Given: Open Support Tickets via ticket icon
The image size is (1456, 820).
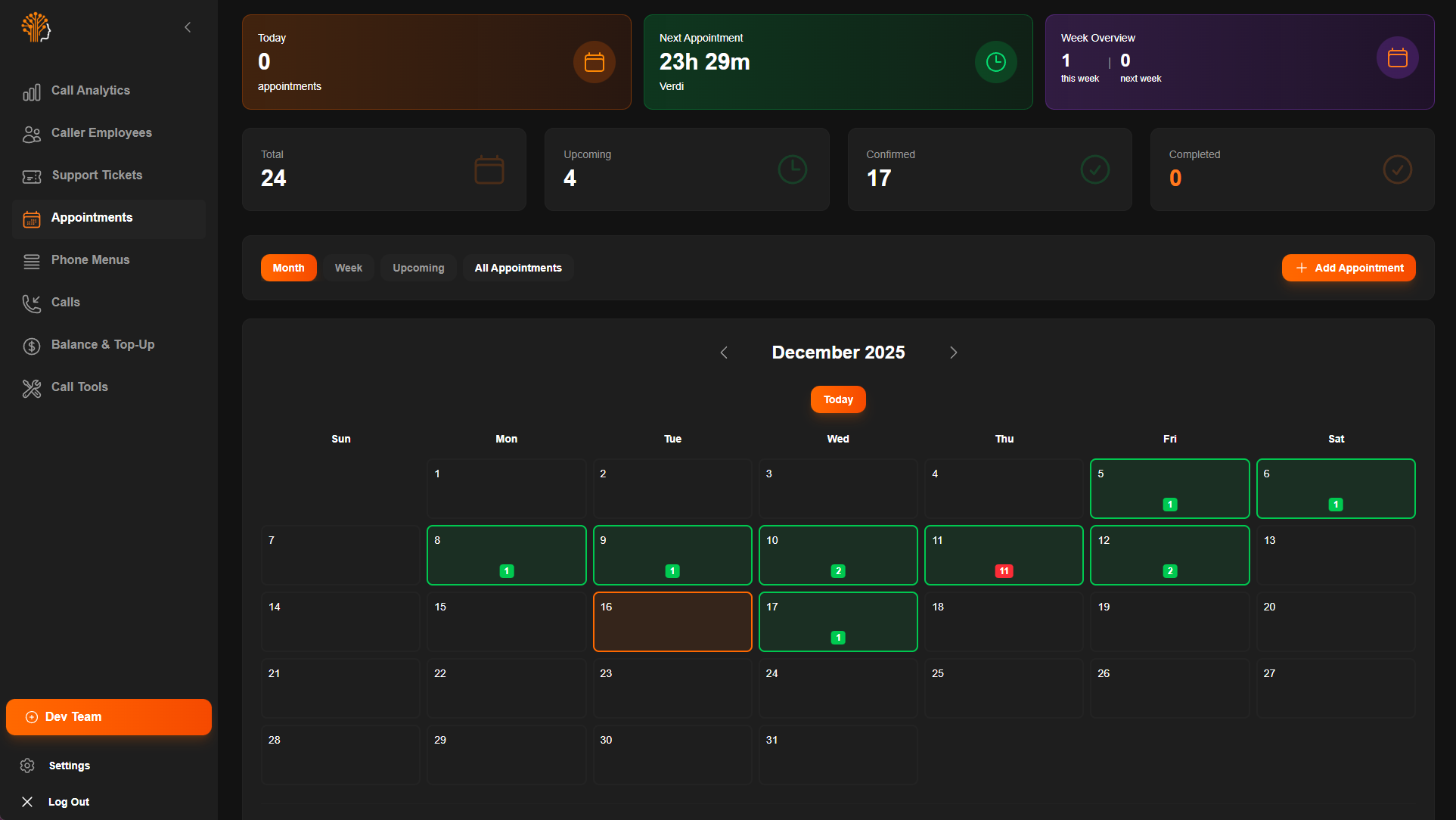Looking at the screenshot, I should [31, 176].
